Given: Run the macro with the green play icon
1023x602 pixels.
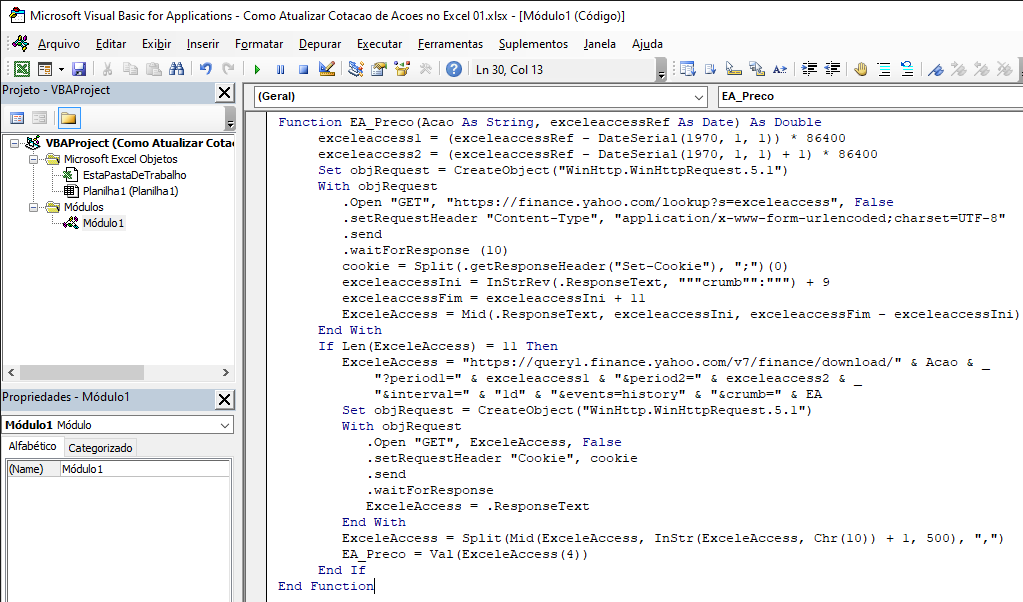Looking at the screenshot, I should pos(257,69).
